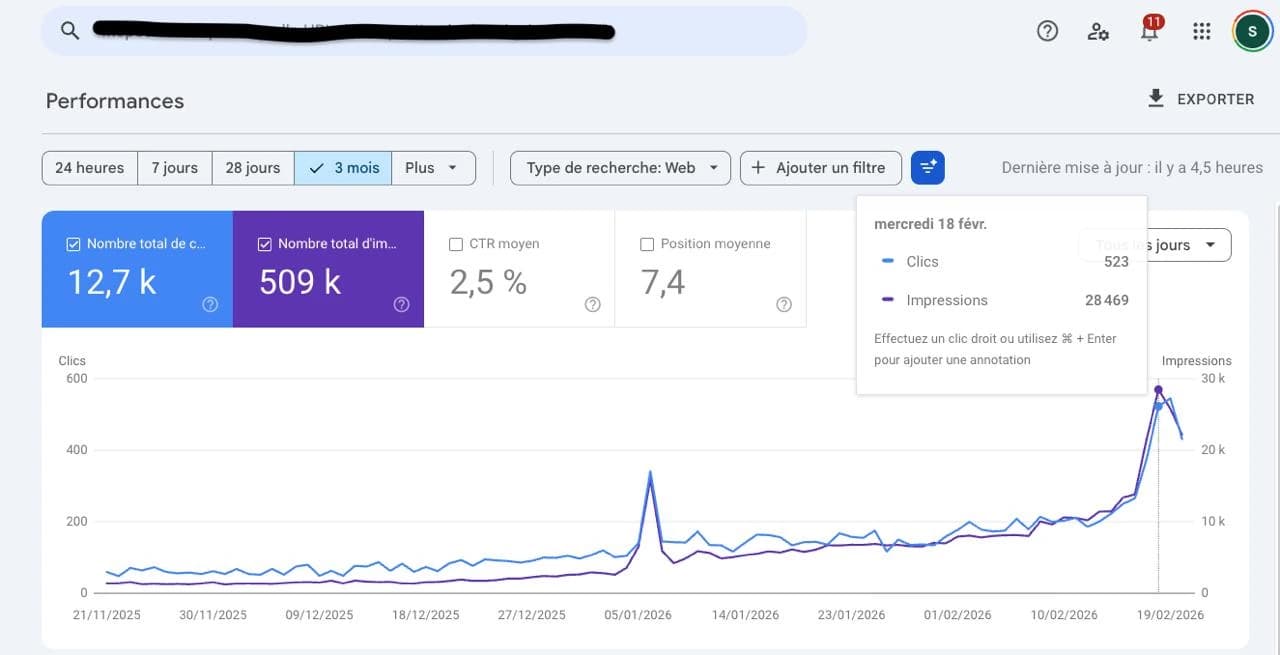The height and width of the screenshot is (655, 1280).
Task: Click the Ajouter un filtre button
Action: click(821, 167)
